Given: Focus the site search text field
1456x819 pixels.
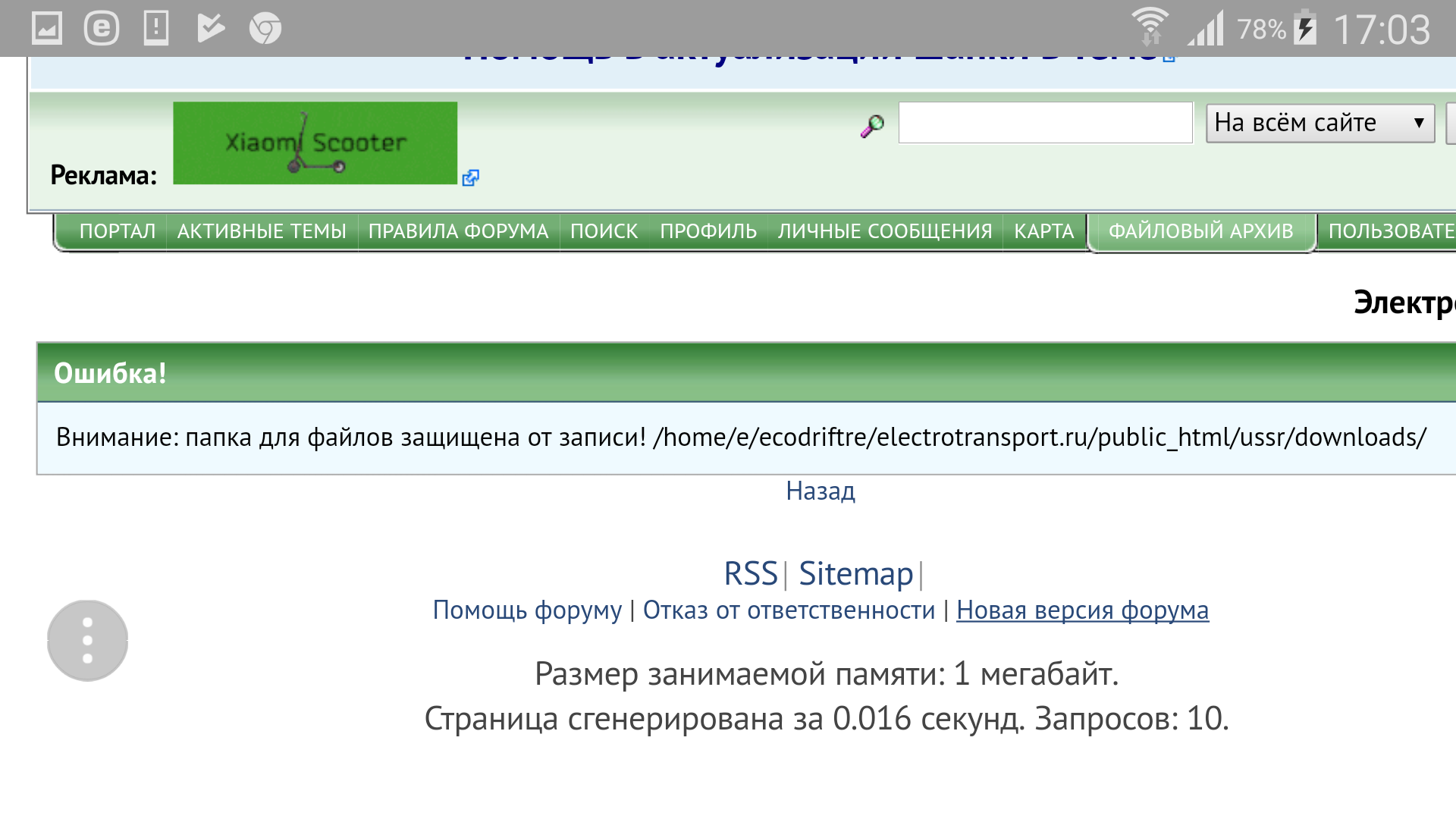Looking at the screenshot, I should tap(1045, 123).
